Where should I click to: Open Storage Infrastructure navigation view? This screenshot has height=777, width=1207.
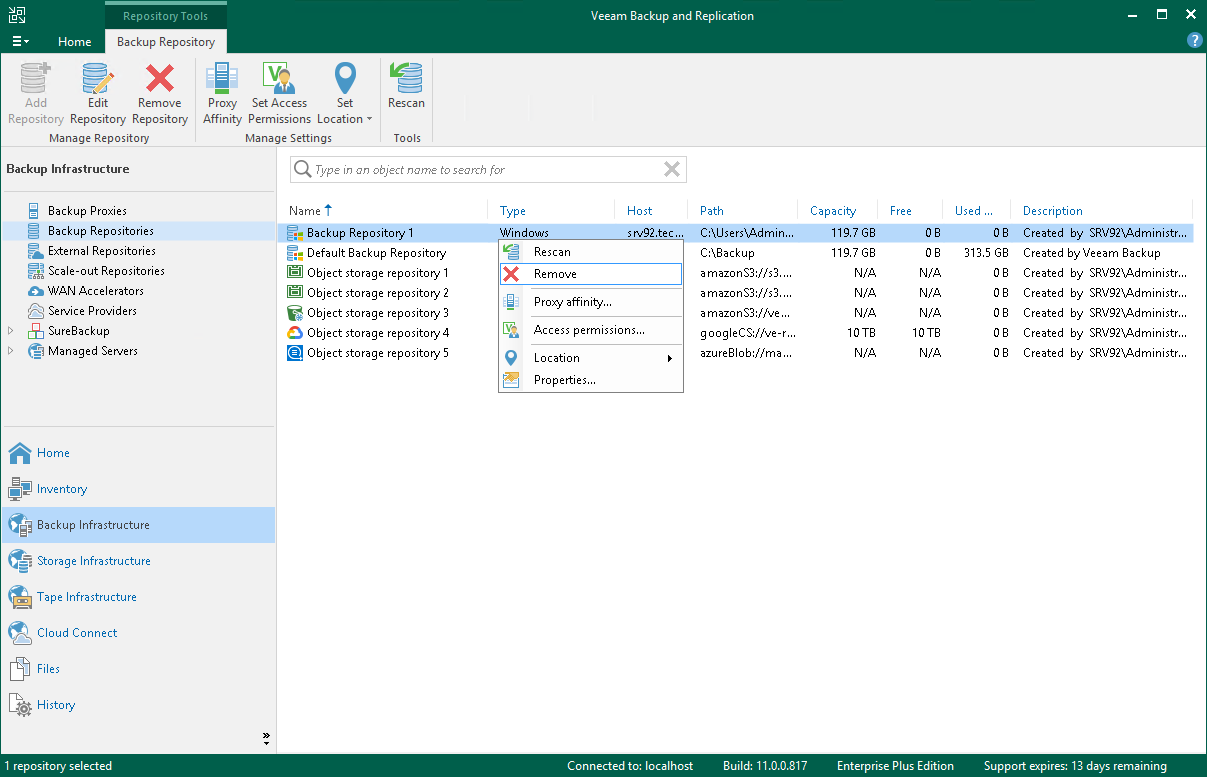click(x=138, y=561)
